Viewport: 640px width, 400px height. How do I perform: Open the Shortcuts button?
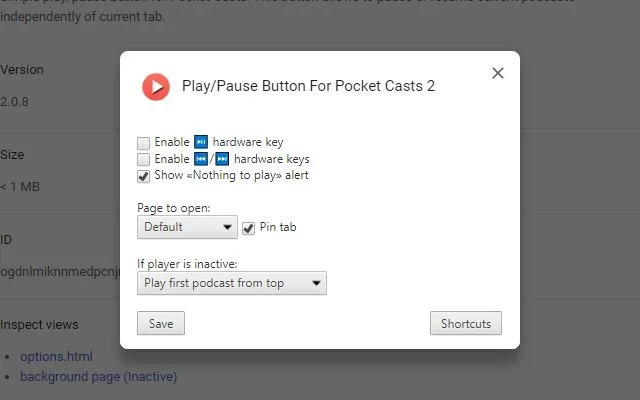click(466, 324)
